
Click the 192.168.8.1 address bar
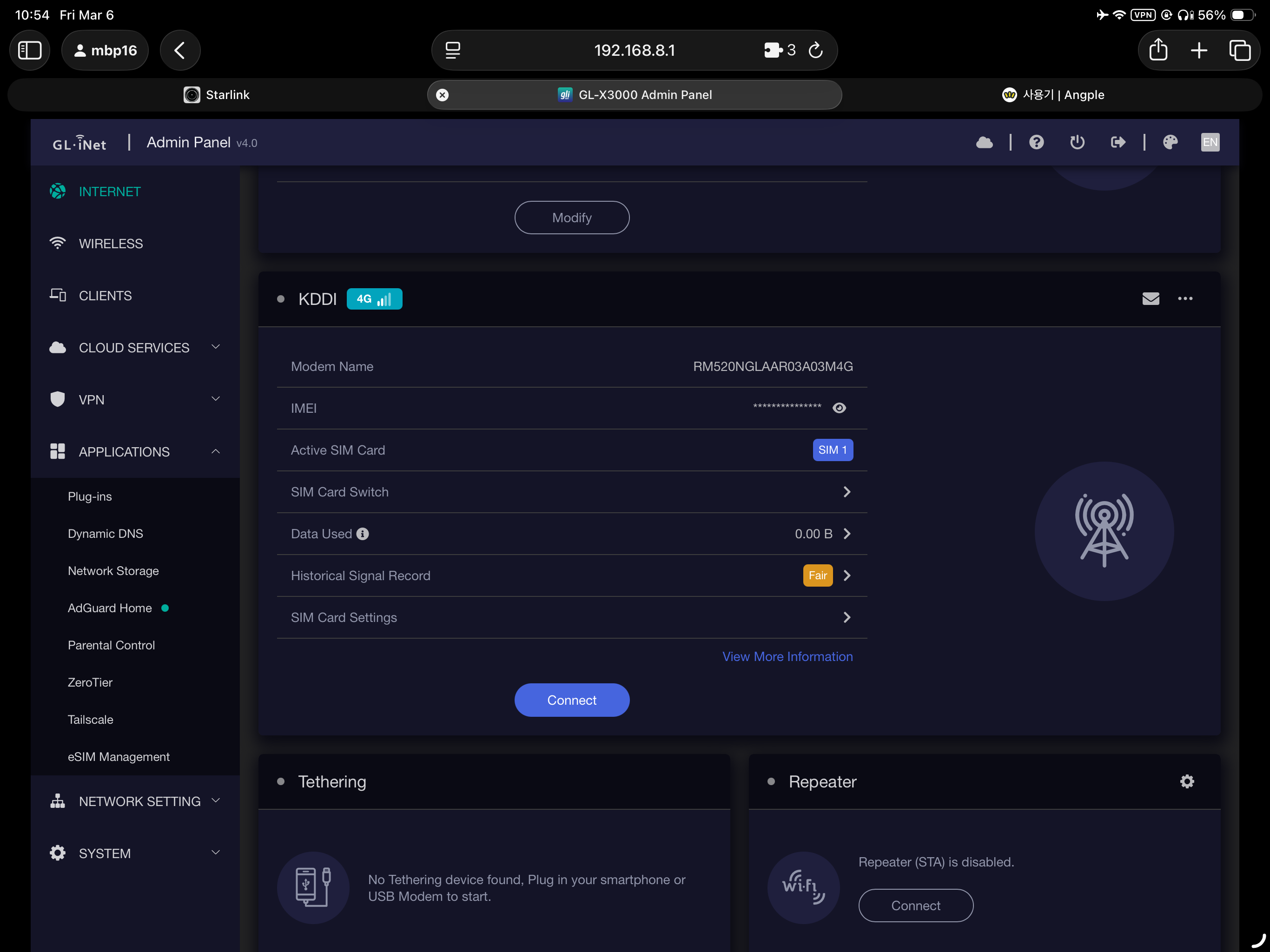pyautogui.click(x=634, y=51)
